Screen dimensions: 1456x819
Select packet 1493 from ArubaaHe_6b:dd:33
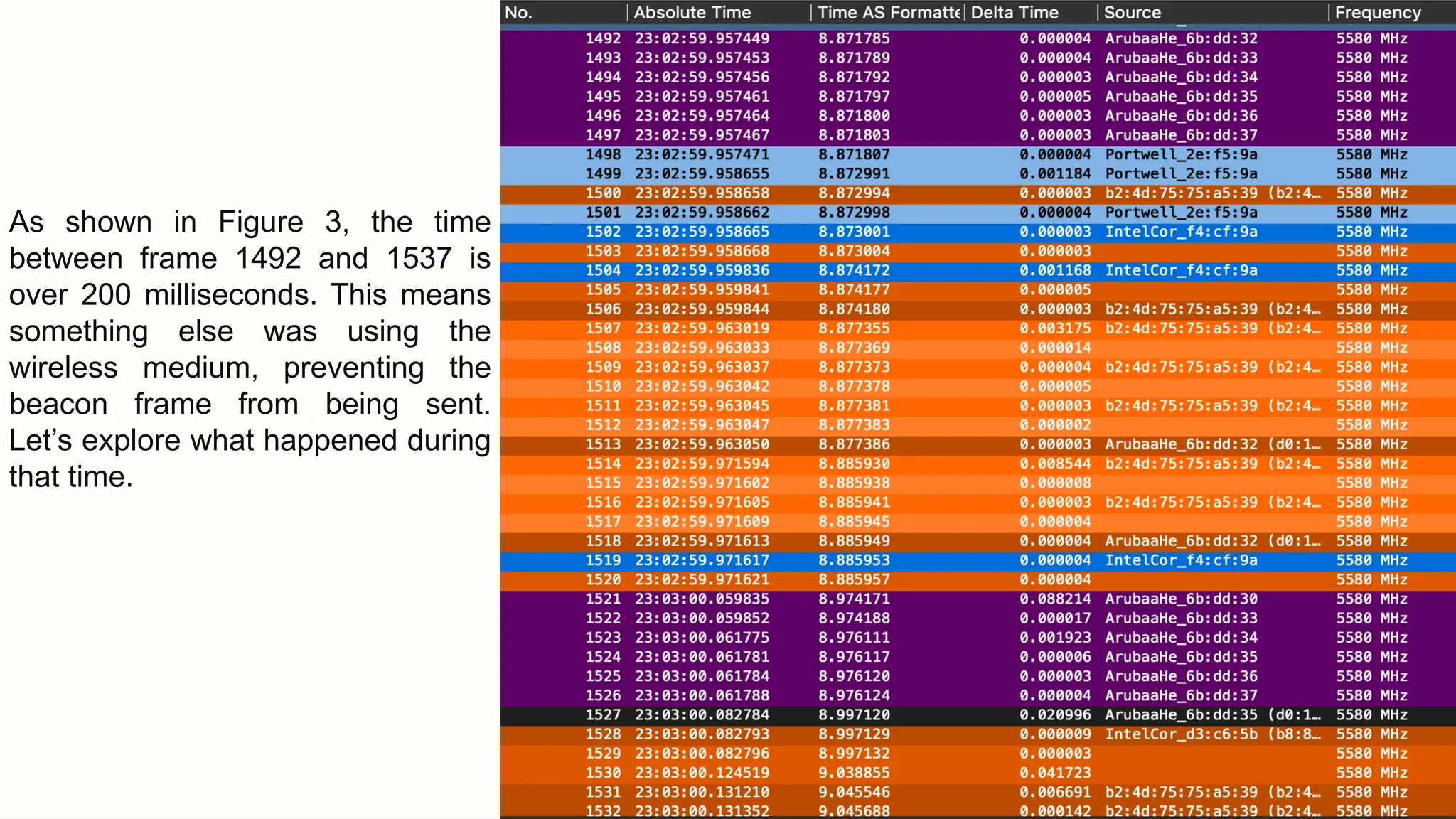tap(978, 58)
